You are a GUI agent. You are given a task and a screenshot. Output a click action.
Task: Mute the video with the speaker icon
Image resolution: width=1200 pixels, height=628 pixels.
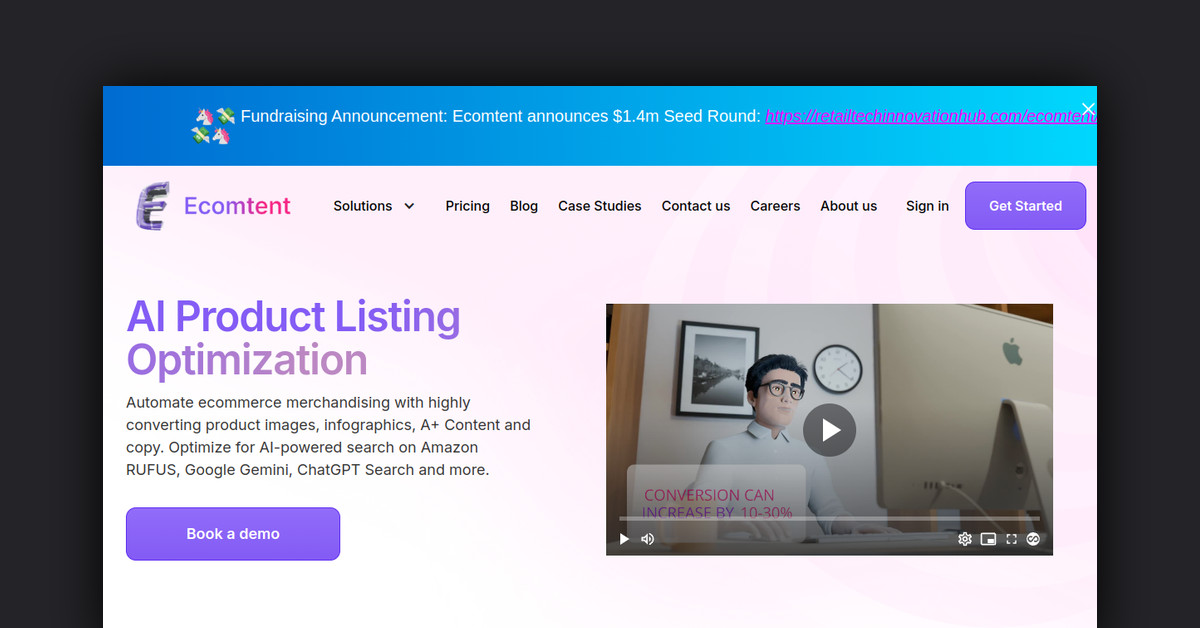[647, 539]
